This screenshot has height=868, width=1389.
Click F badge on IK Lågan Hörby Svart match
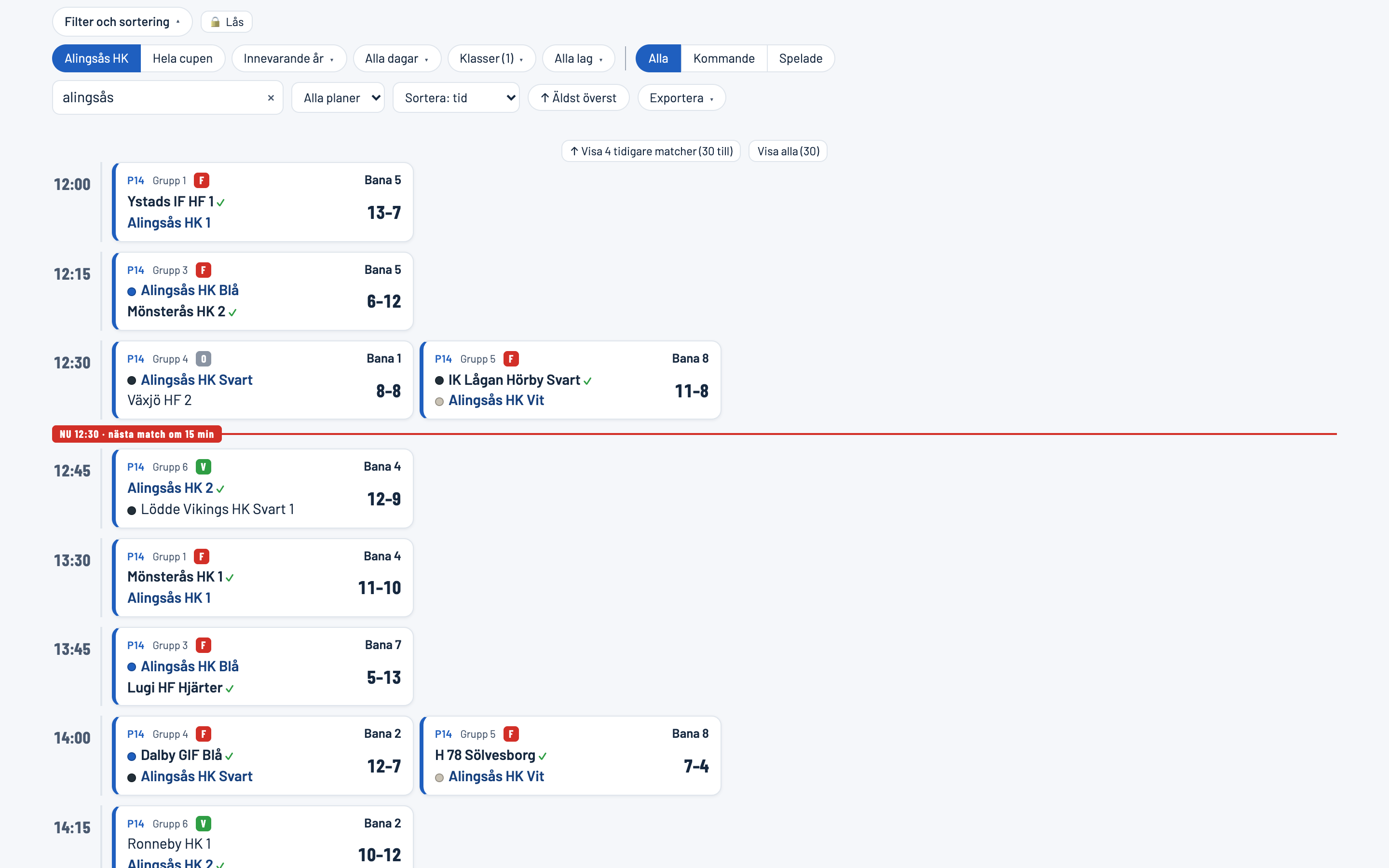click(511, 359)
